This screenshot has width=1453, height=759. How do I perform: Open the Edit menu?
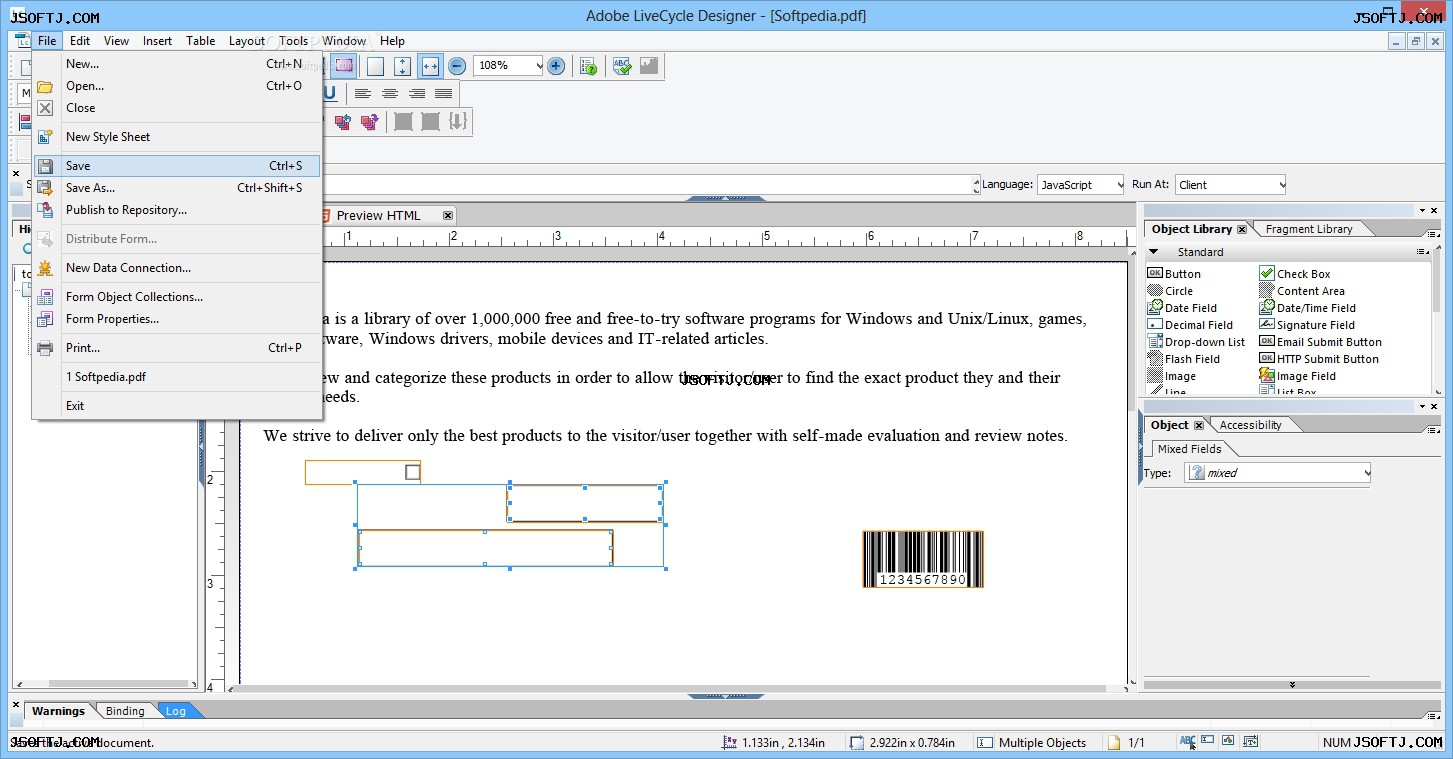click(x=80, y=41)
